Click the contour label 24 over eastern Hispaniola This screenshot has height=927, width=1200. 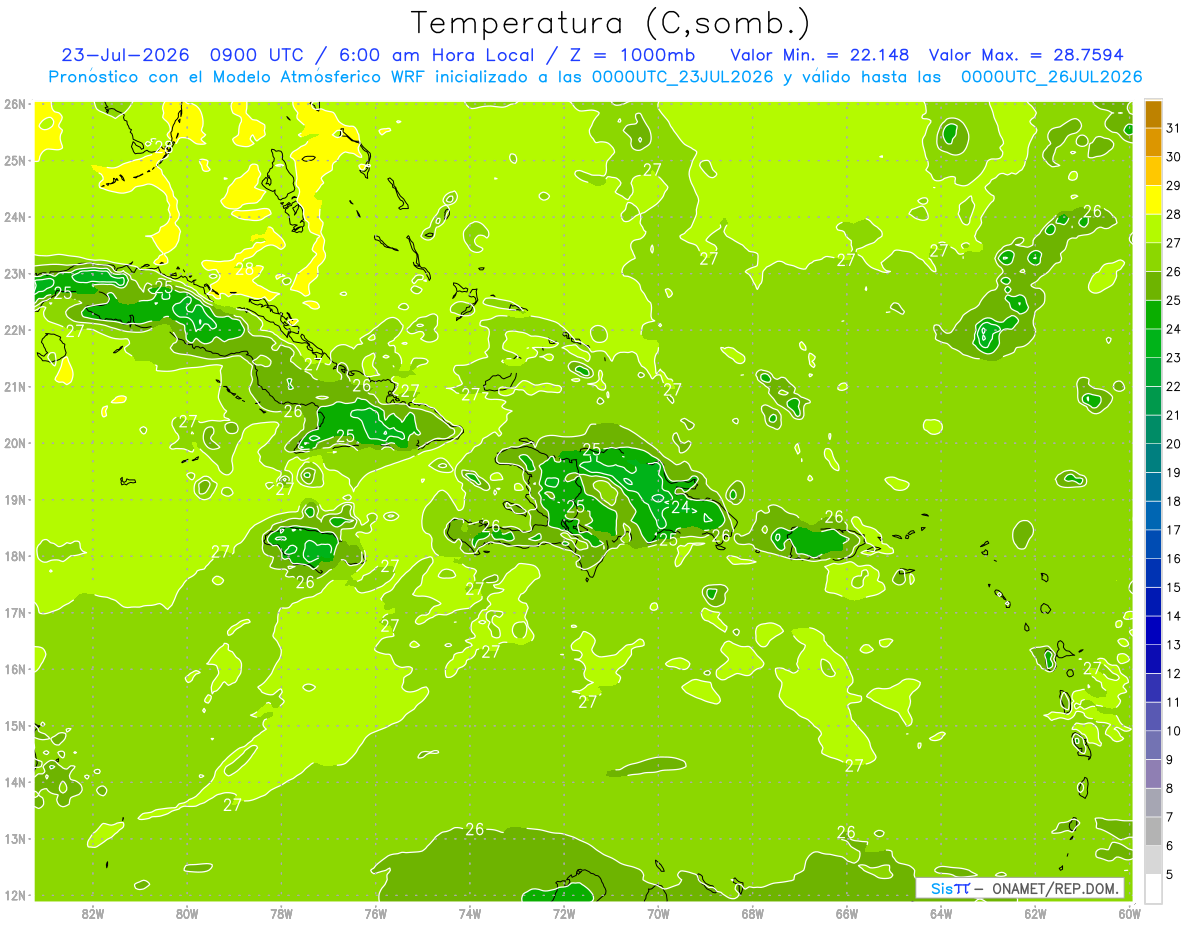680,507
